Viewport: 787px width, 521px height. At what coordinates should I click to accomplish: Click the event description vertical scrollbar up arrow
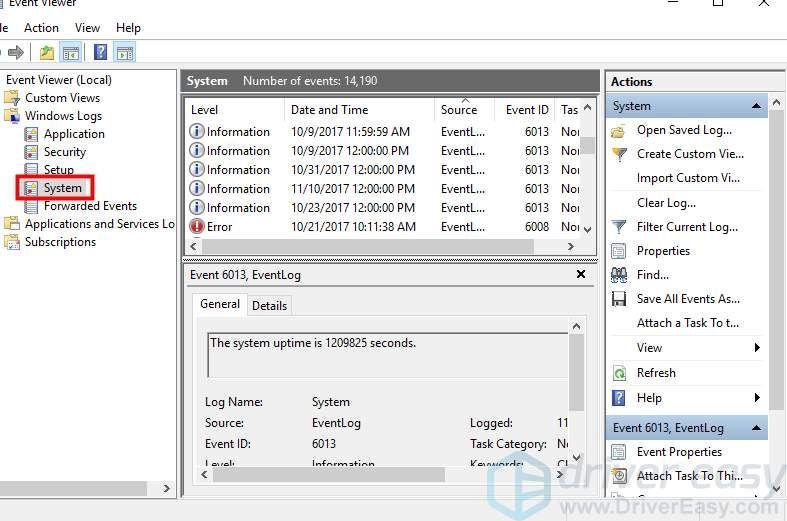[x=577, y=327]
